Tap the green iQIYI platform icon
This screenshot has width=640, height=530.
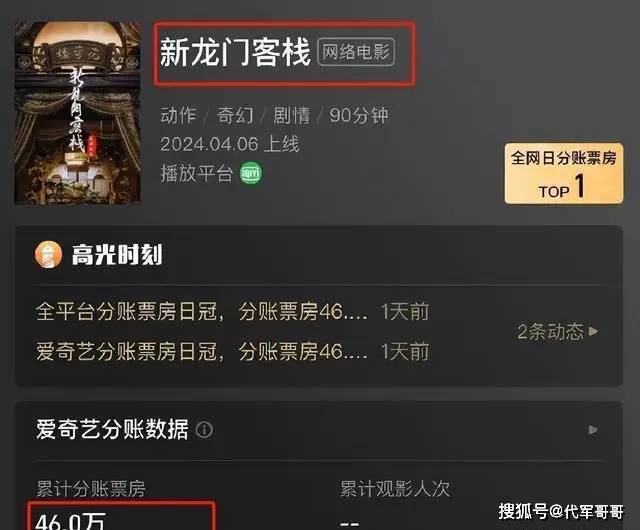[251, 173]
